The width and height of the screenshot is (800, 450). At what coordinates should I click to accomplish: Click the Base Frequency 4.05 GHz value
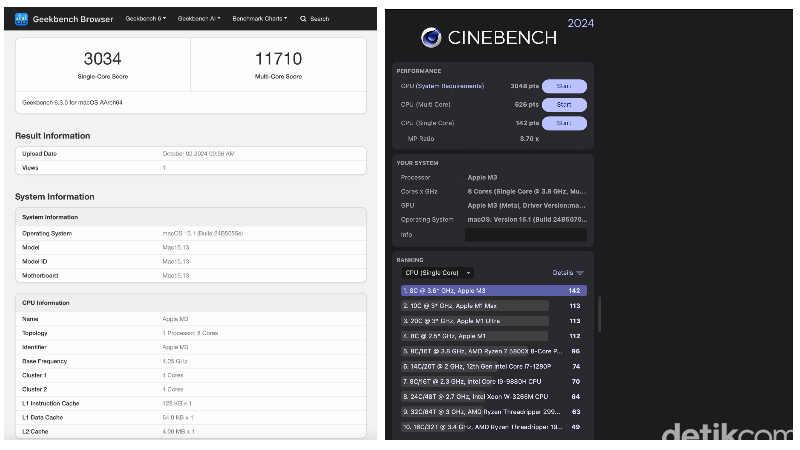point(175,361)
